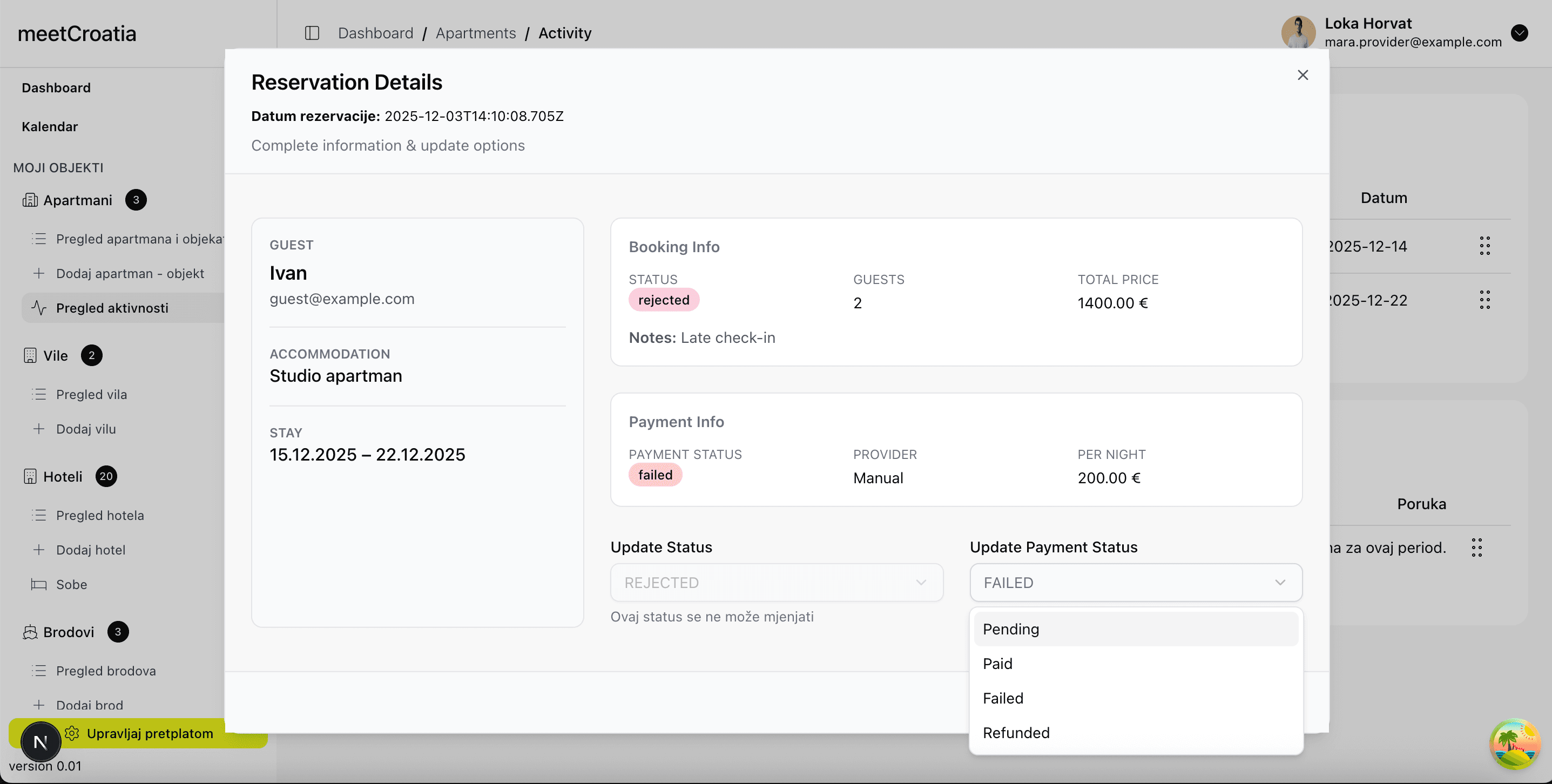Image resolution: width=1552 pixels, height=784 pixels.
Task: Go to Dashboard breadcrumb link
Action: pyautogui.click(x=375, y=33)
